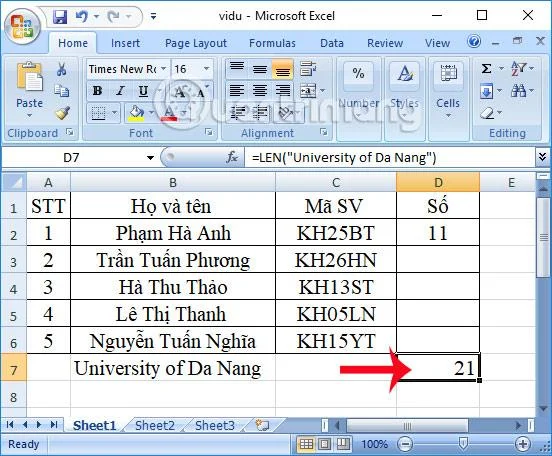Click the Copy icon
Image resolution: width=552 pixels, height=456 pixels.
tap(62, 91)
